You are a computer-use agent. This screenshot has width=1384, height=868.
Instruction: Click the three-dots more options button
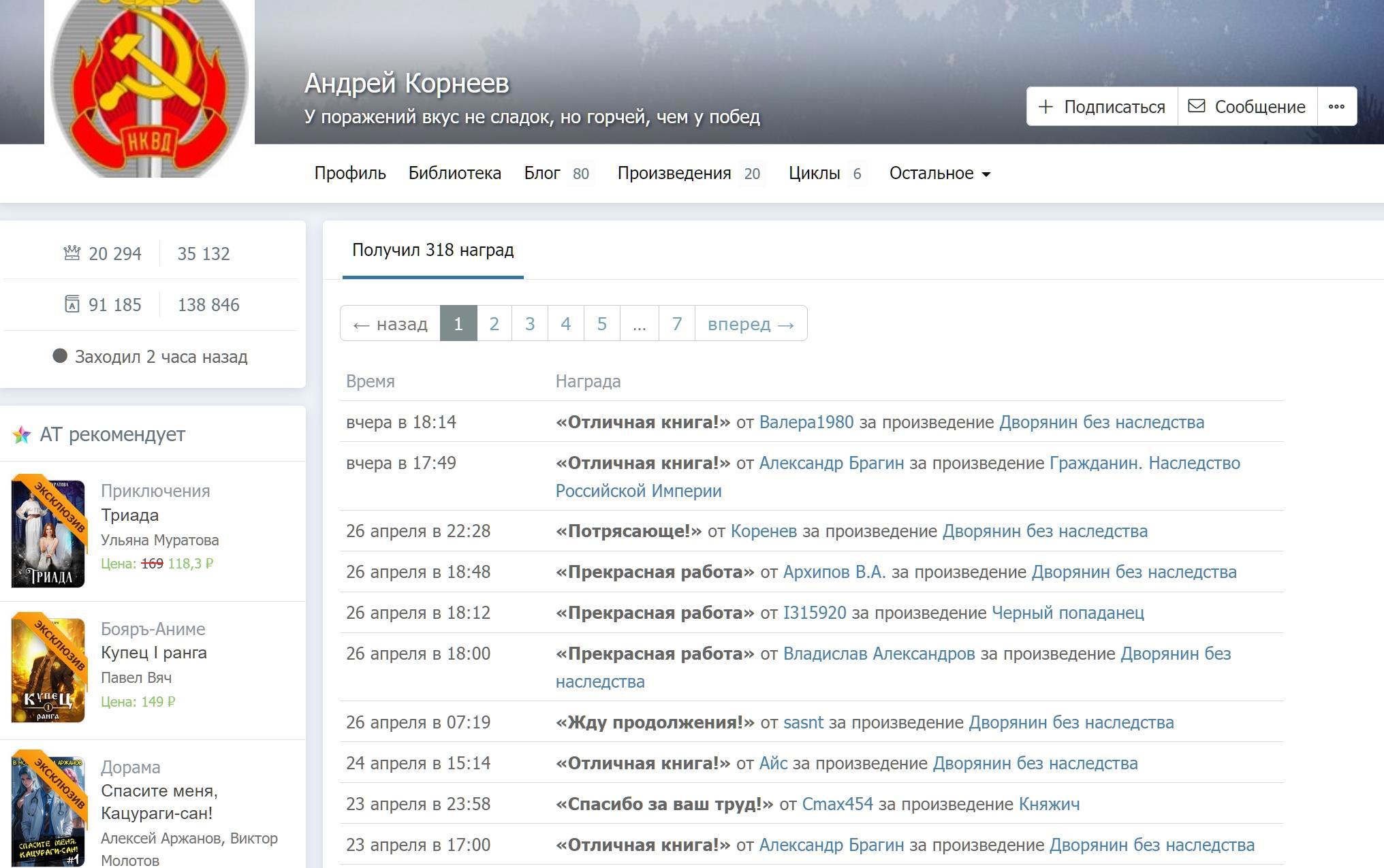pyautogui.click(x=1336, y=106)
